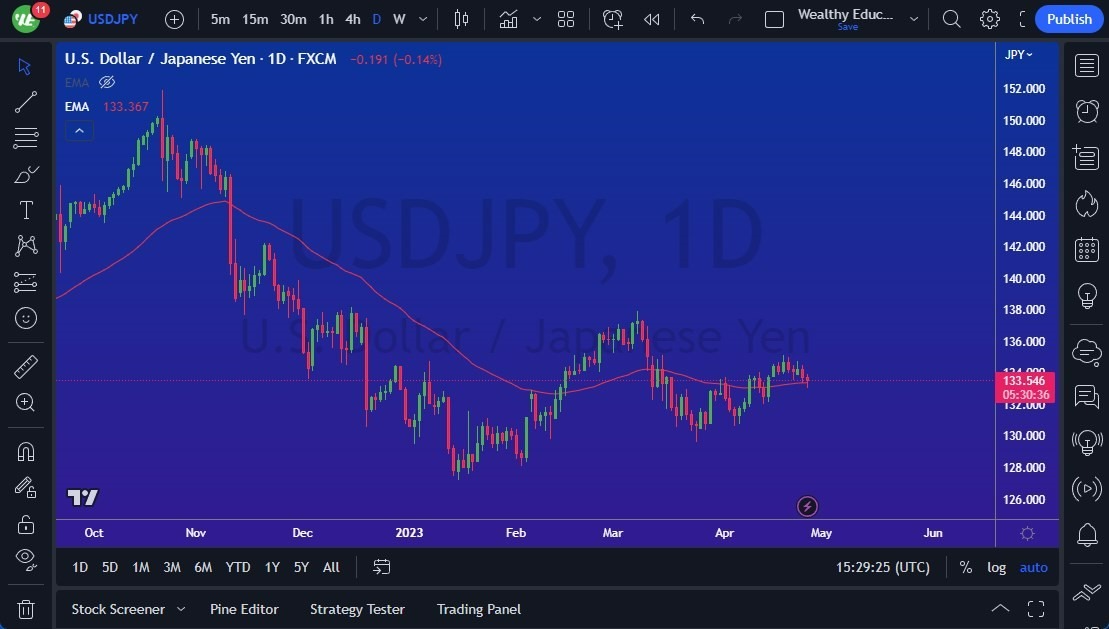Open the timeframe dropdown next to W
This screenshot has width=1109, height=629.
click(x=422, y=19)
